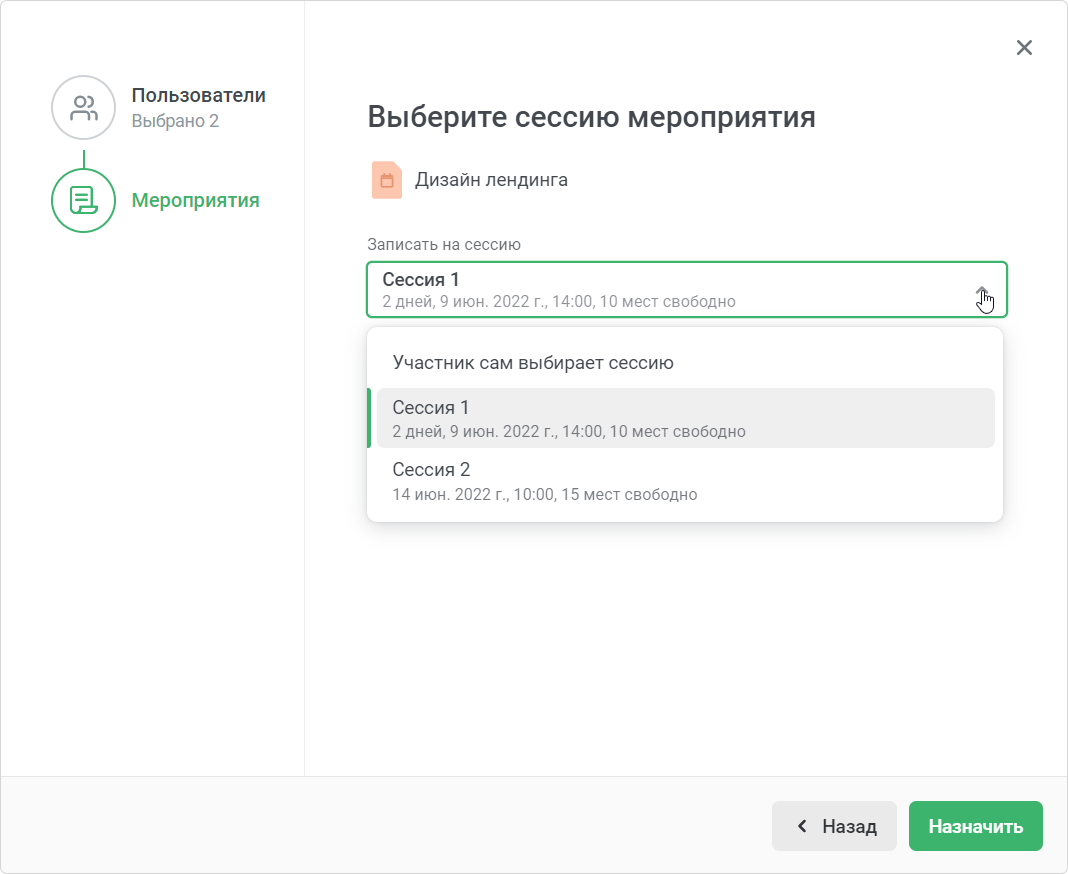Open the Записать на сессию combo box
This screenshot has height=874, width=1068.
pos(687,290)
